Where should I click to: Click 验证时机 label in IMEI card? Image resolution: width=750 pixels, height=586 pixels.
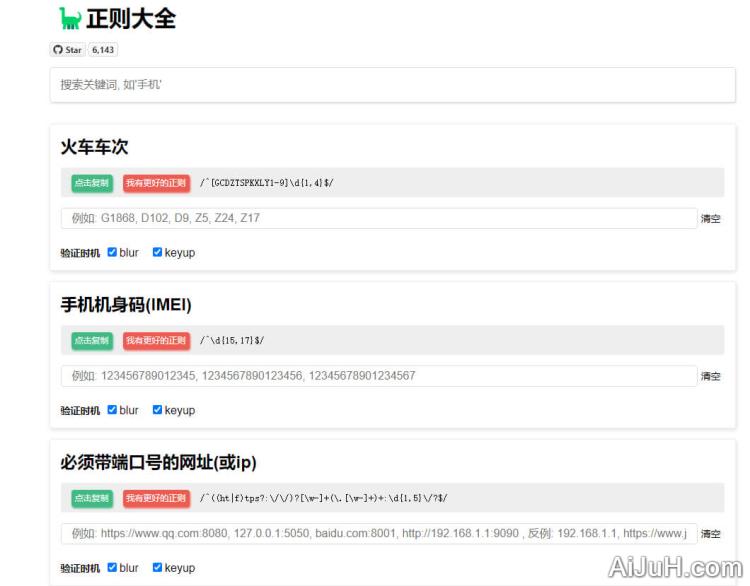(80, 411)
